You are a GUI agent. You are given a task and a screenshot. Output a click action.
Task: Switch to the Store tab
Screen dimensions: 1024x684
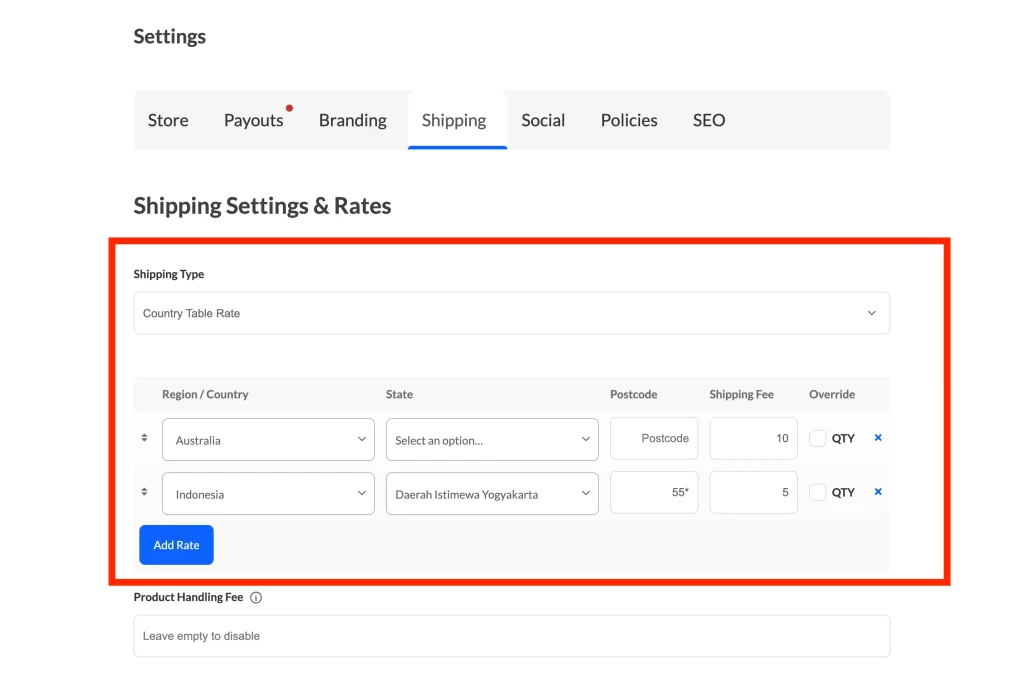point(168,120)
